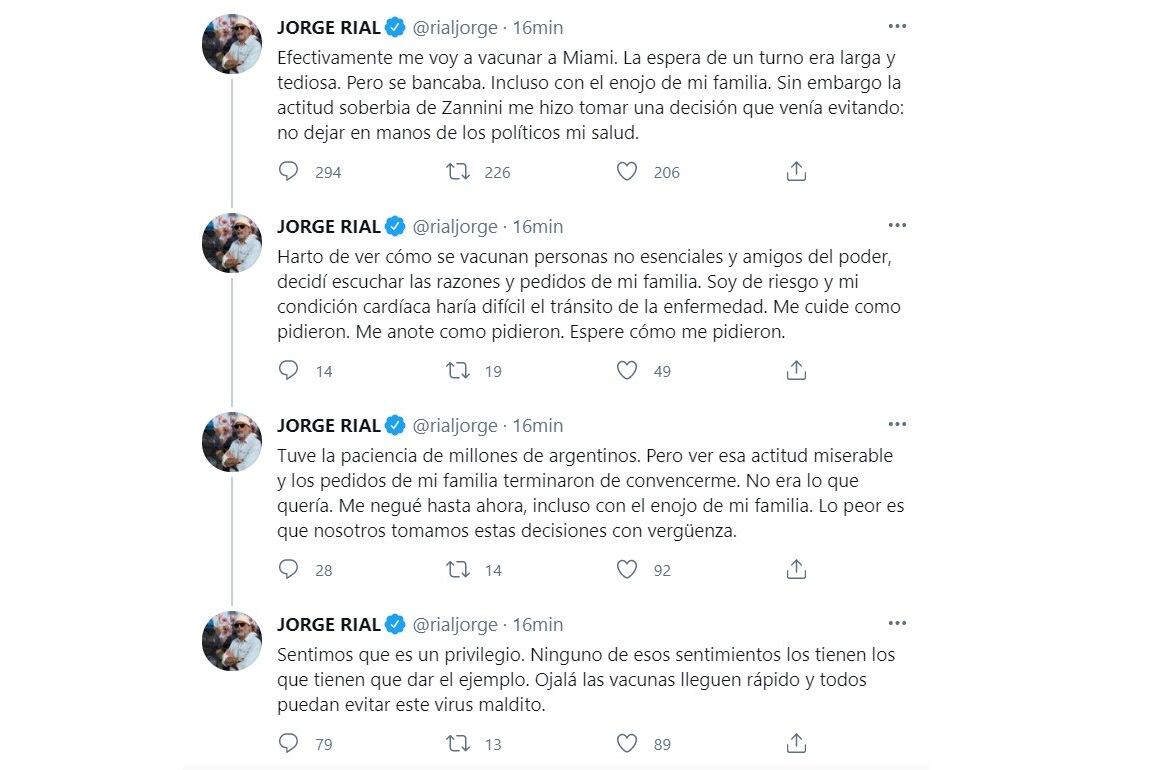
Task: Retweet the tweet with 19 retweets
Action: coord(458,371)
